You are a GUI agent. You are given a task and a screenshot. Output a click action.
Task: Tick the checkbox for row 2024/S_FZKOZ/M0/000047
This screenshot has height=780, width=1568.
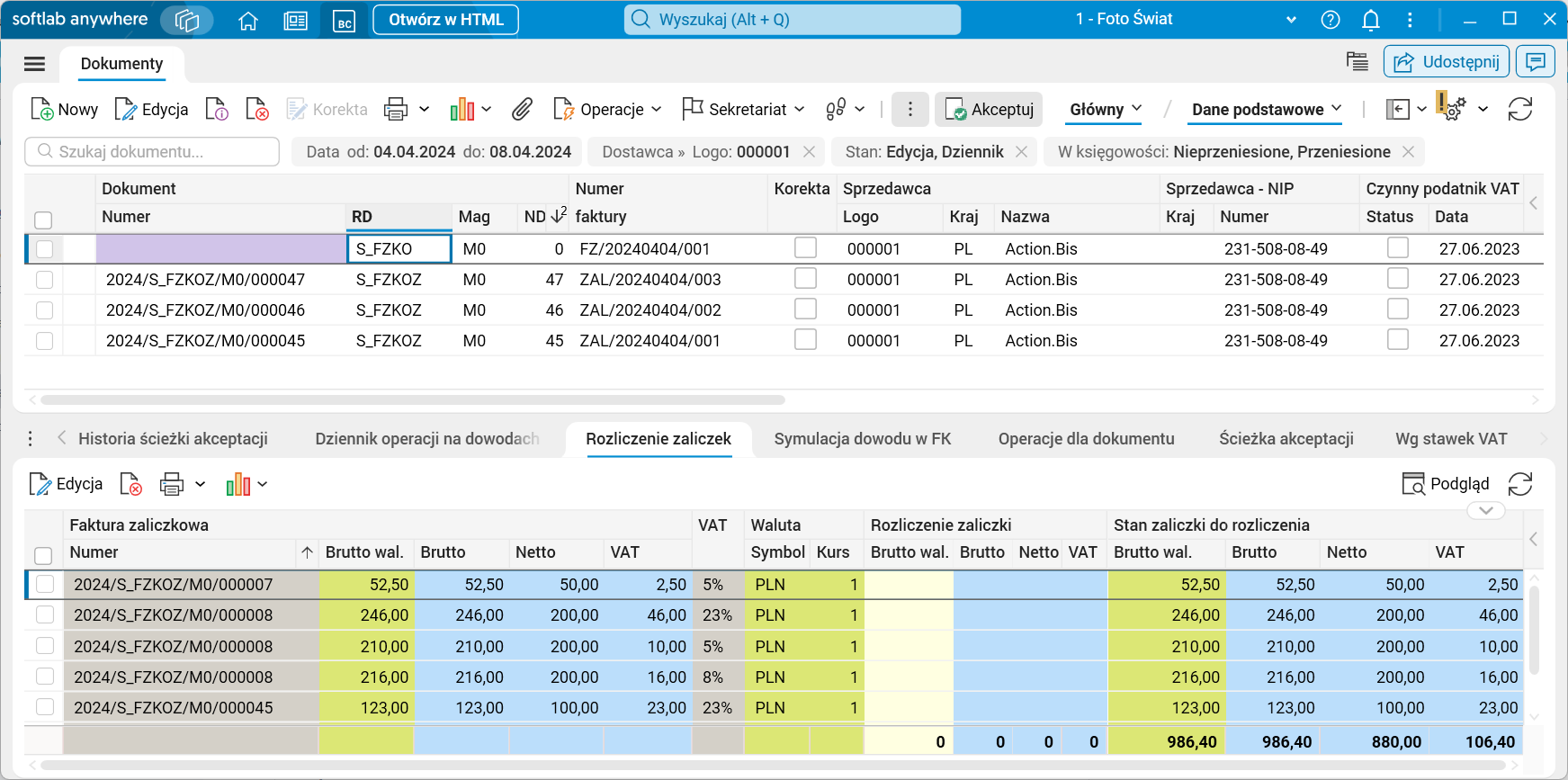44,280
